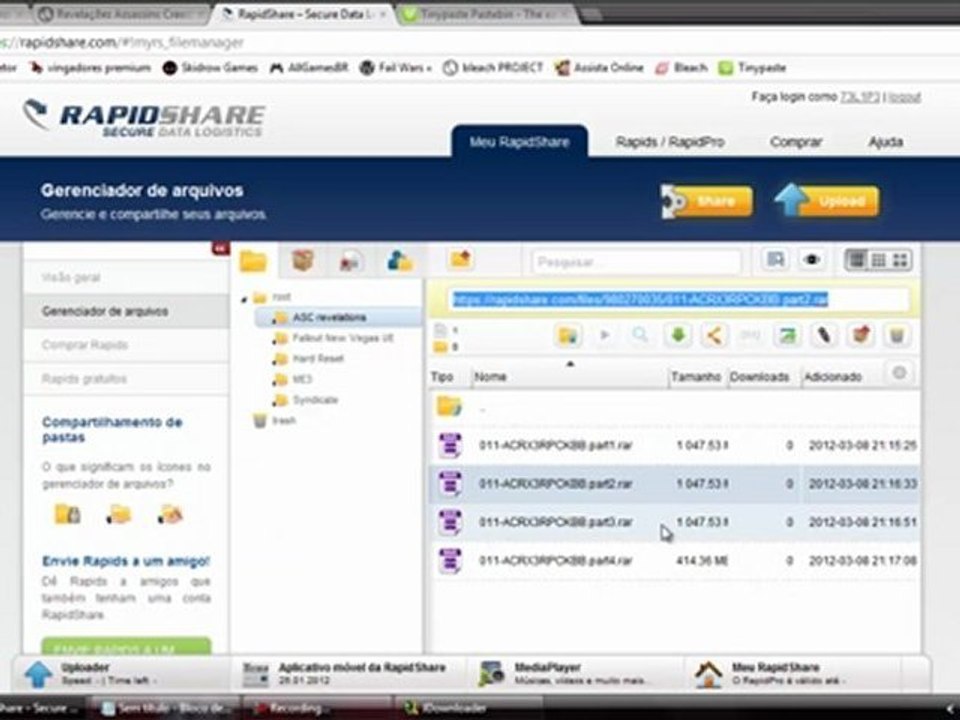Click the Uploader blue arrow icon
Screen dimensions: 960x720
38,674
